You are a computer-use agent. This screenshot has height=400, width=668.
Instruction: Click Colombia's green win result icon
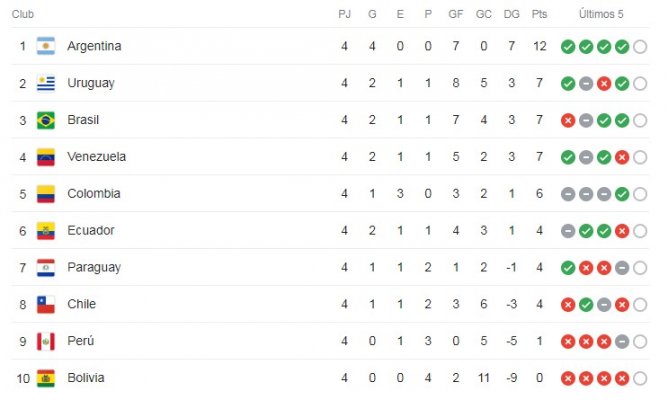point(622,194)
